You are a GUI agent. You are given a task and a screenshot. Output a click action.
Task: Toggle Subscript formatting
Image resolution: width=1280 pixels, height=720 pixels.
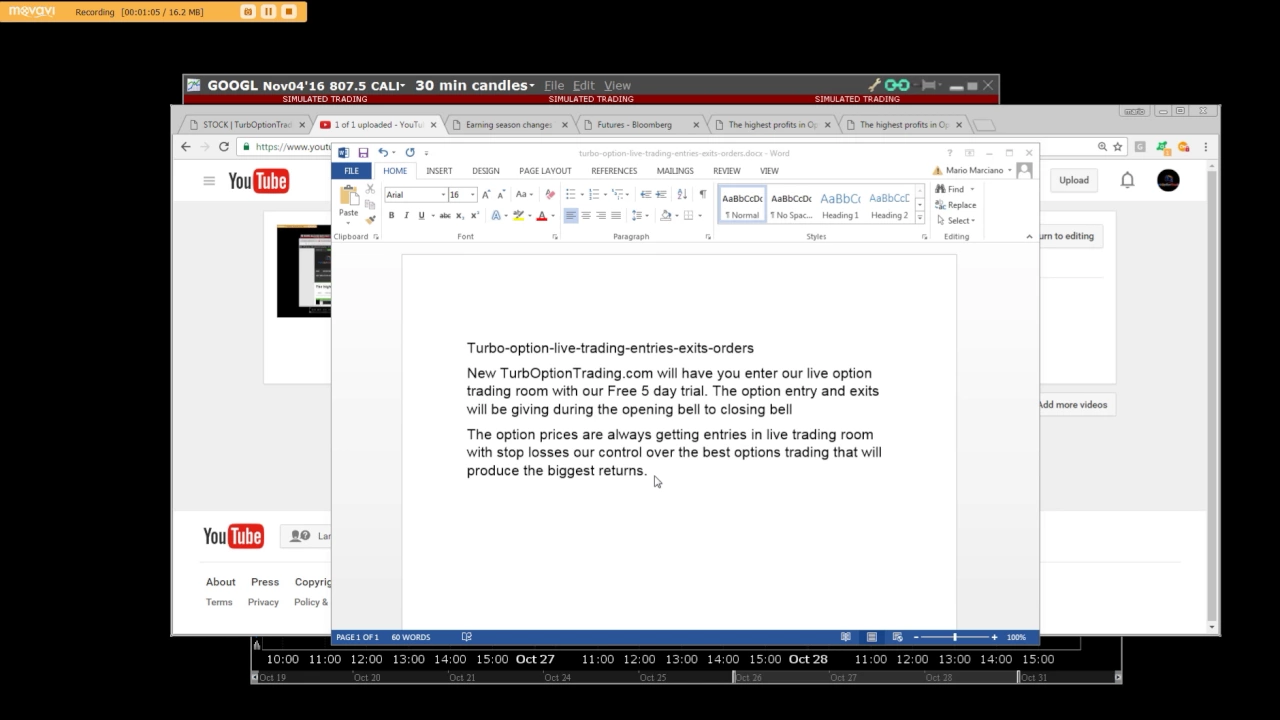460,215
